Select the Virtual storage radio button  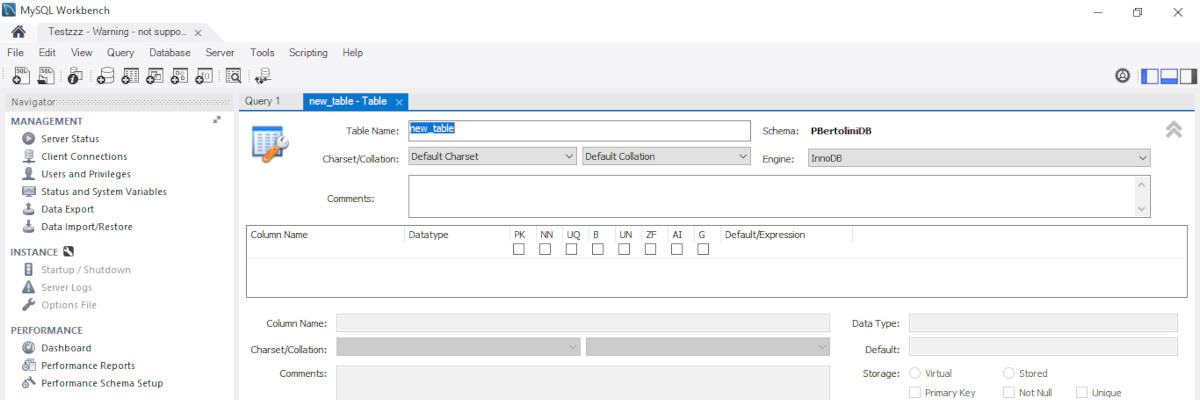point(914,373)
